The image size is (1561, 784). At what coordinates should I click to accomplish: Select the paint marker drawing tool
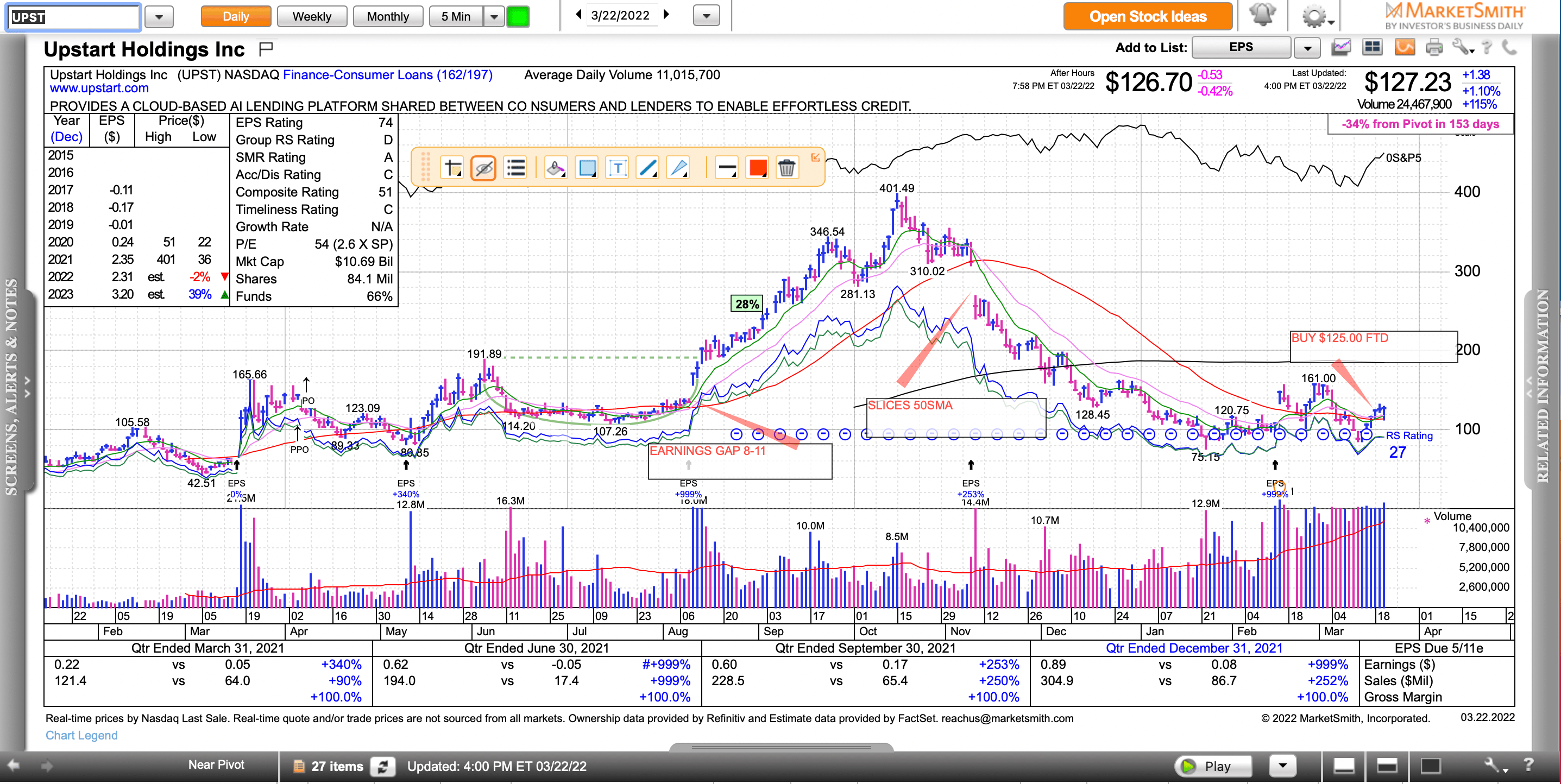click(x=556, y=168)
